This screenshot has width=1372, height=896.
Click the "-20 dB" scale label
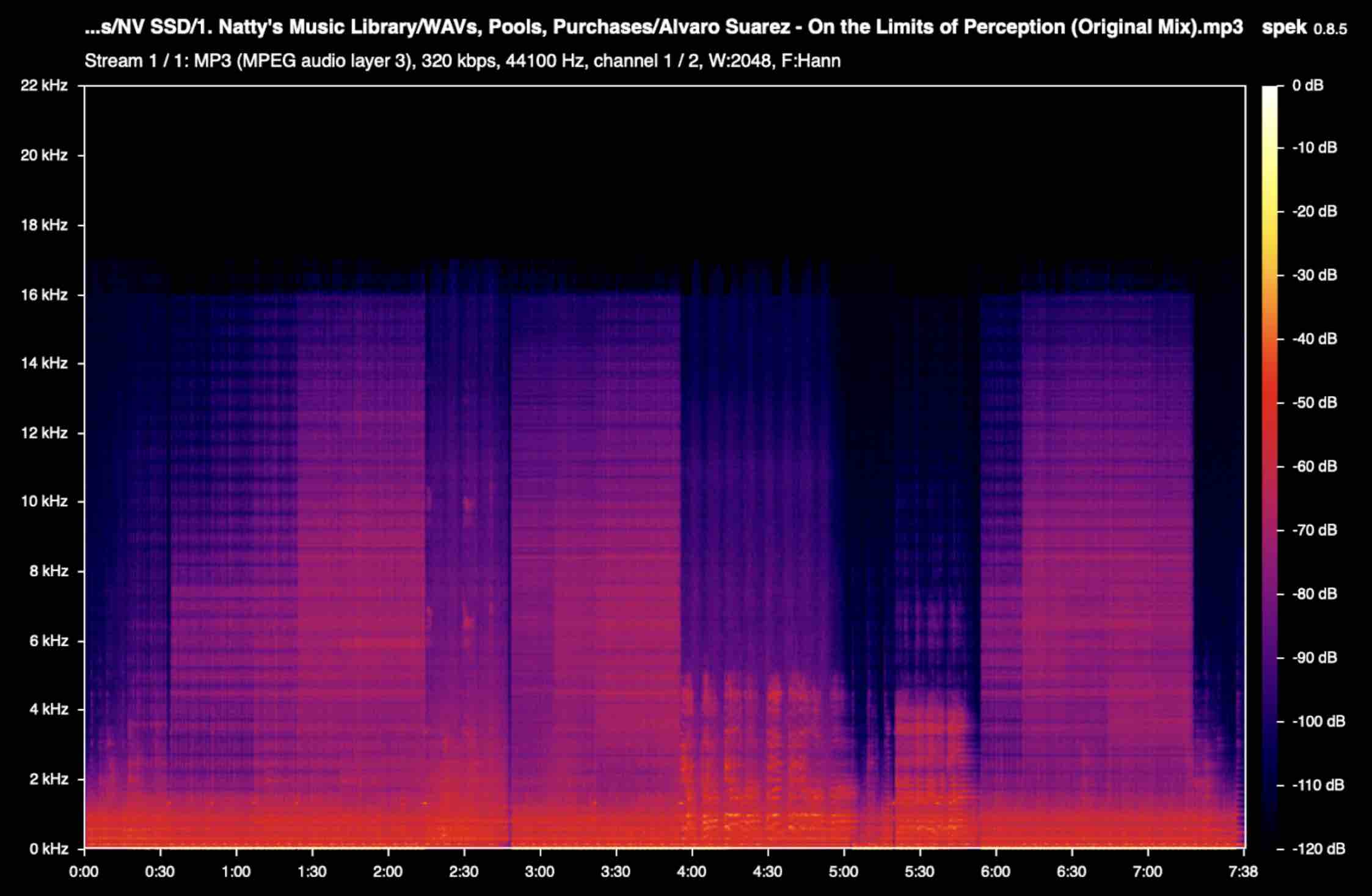pos(1315,211)
